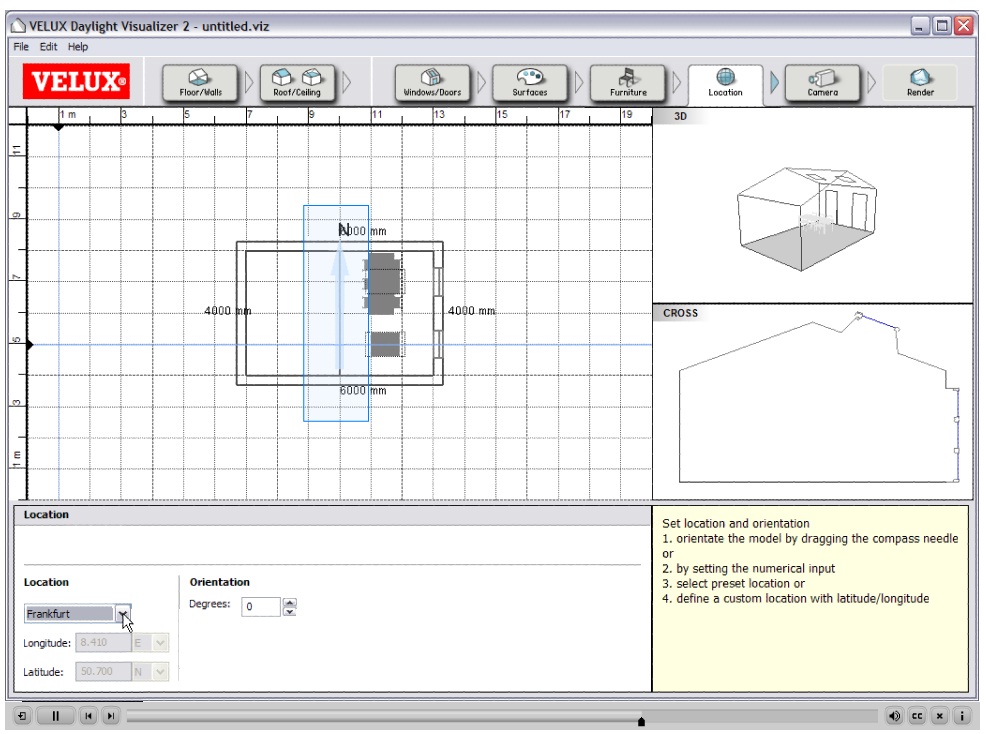Click the CROSS section view preview
The image size is (988, 734).
[819, 399]
